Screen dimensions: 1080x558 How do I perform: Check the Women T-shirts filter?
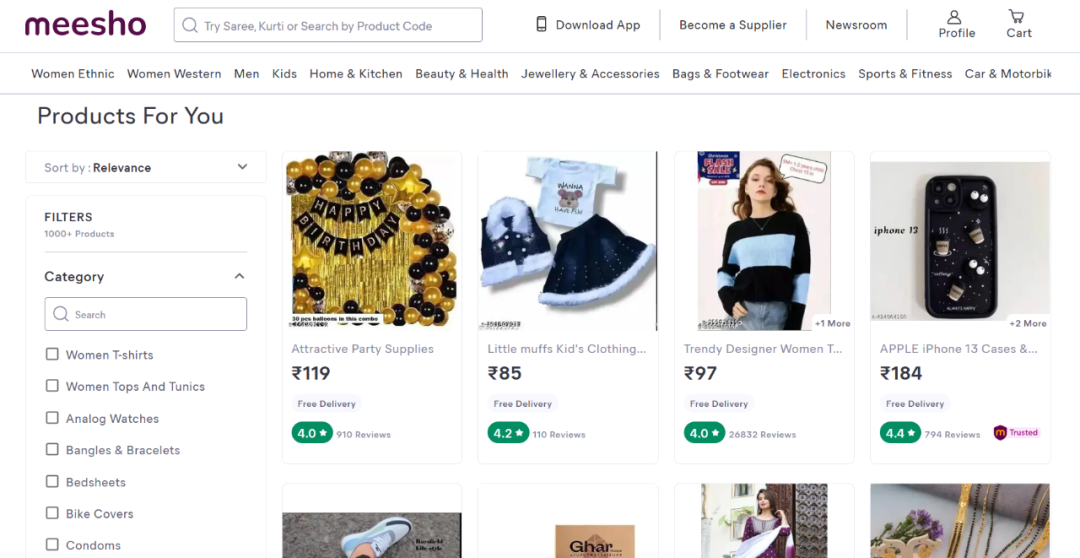tap(52, 354)
